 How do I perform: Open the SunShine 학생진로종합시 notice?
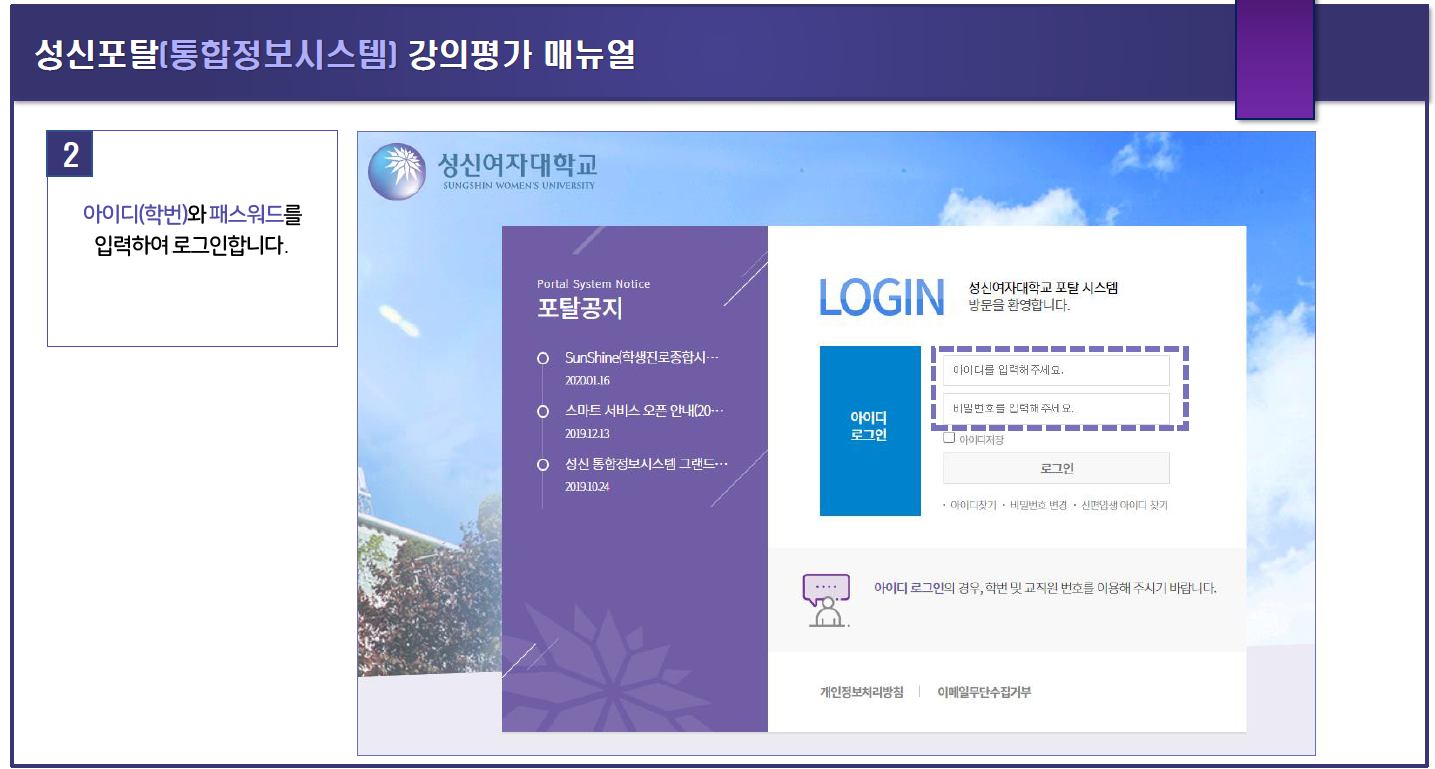(x=641, y=358)
